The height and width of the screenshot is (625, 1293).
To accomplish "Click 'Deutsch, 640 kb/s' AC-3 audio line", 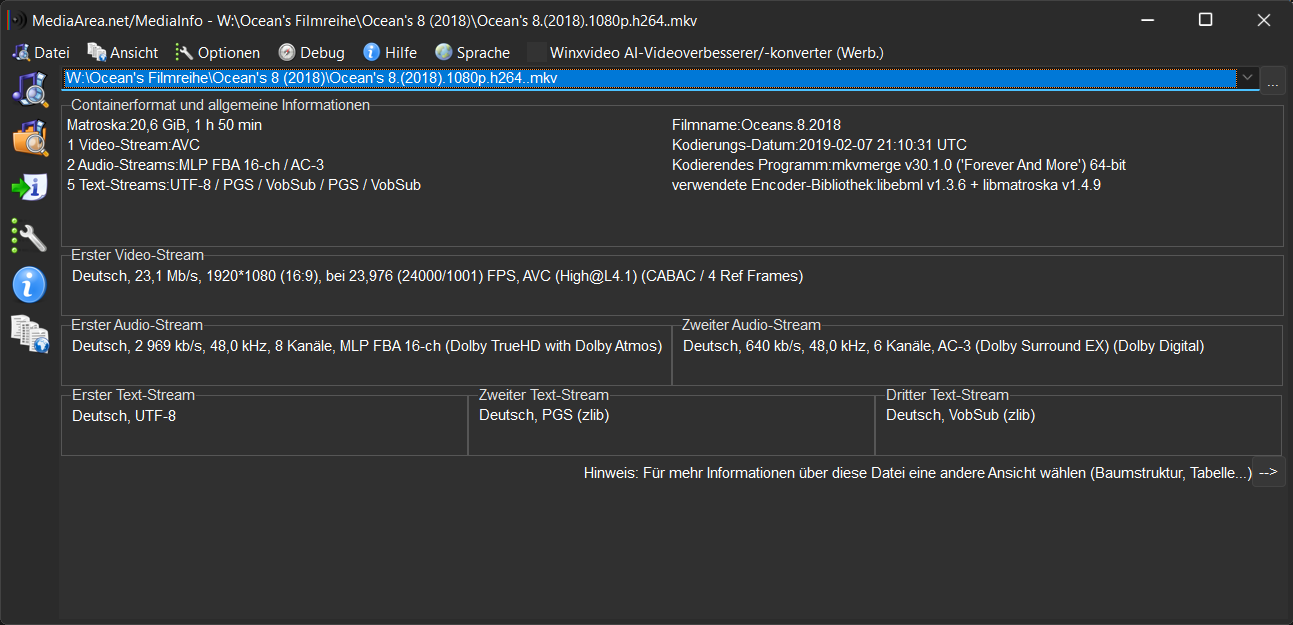I will click(943, 346).
